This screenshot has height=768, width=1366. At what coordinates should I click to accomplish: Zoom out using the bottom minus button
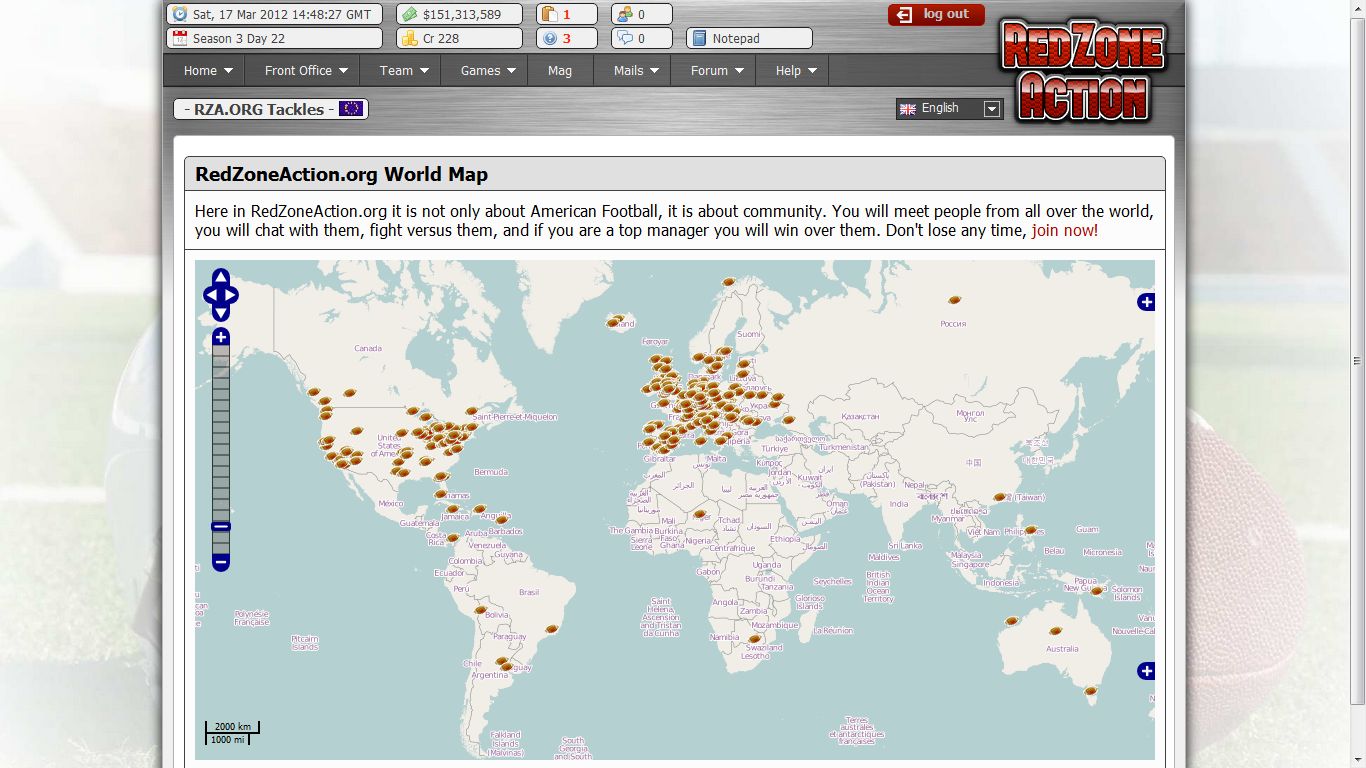coord(221,562)
